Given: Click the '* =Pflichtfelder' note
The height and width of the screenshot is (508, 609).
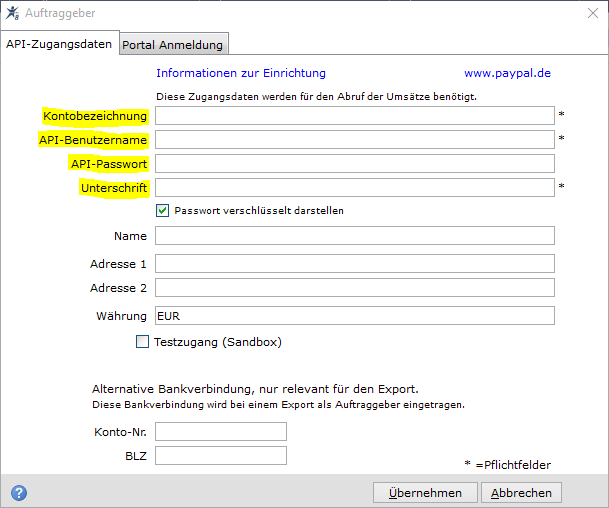Looking at the screenshot, I should click(x=508, y=465).
